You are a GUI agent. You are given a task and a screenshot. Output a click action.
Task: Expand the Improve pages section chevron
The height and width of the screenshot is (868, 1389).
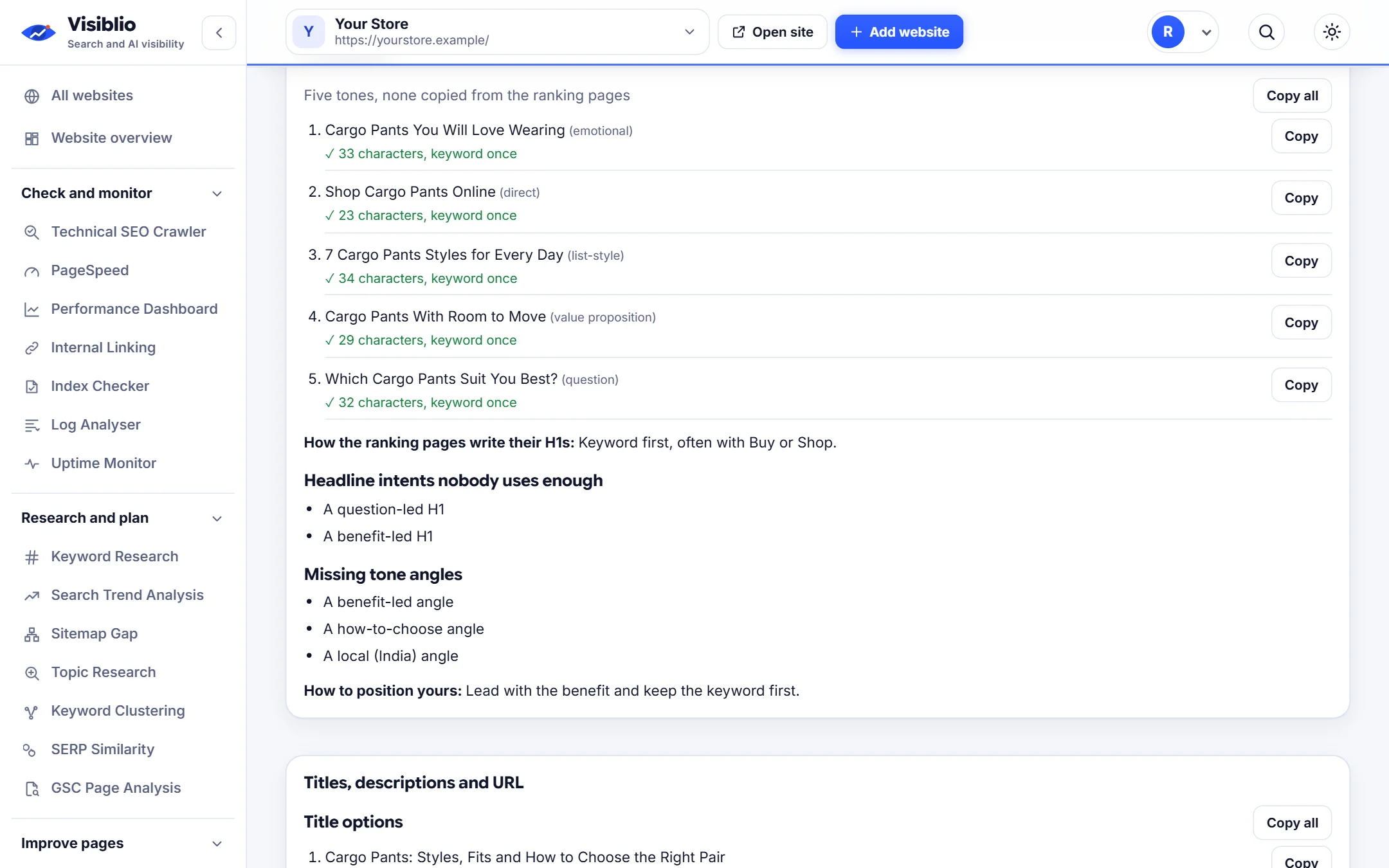click(217, 844)
